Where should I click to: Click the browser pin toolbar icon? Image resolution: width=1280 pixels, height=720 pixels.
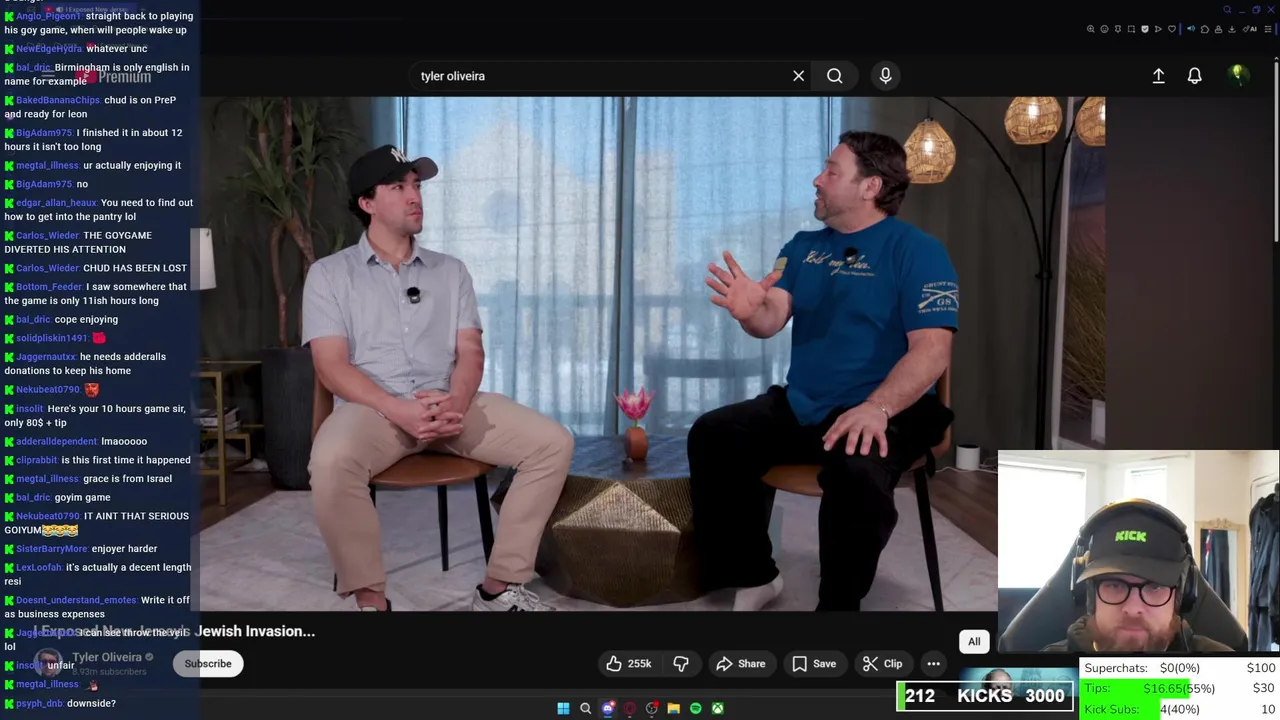(x=1118, y=29)
